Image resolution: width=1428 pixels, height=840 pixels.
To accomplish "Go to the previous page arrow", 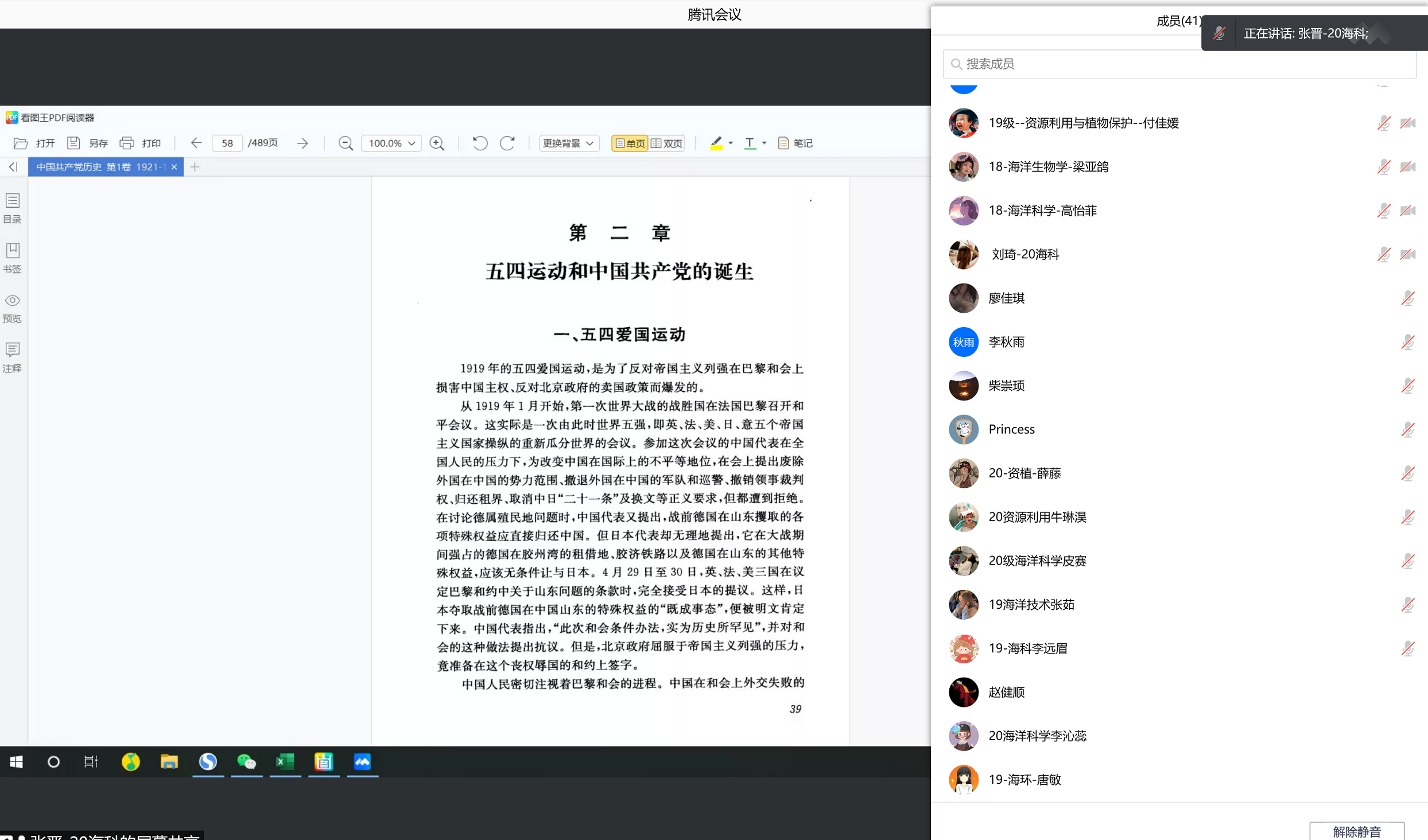I will [x=196, y=143].
